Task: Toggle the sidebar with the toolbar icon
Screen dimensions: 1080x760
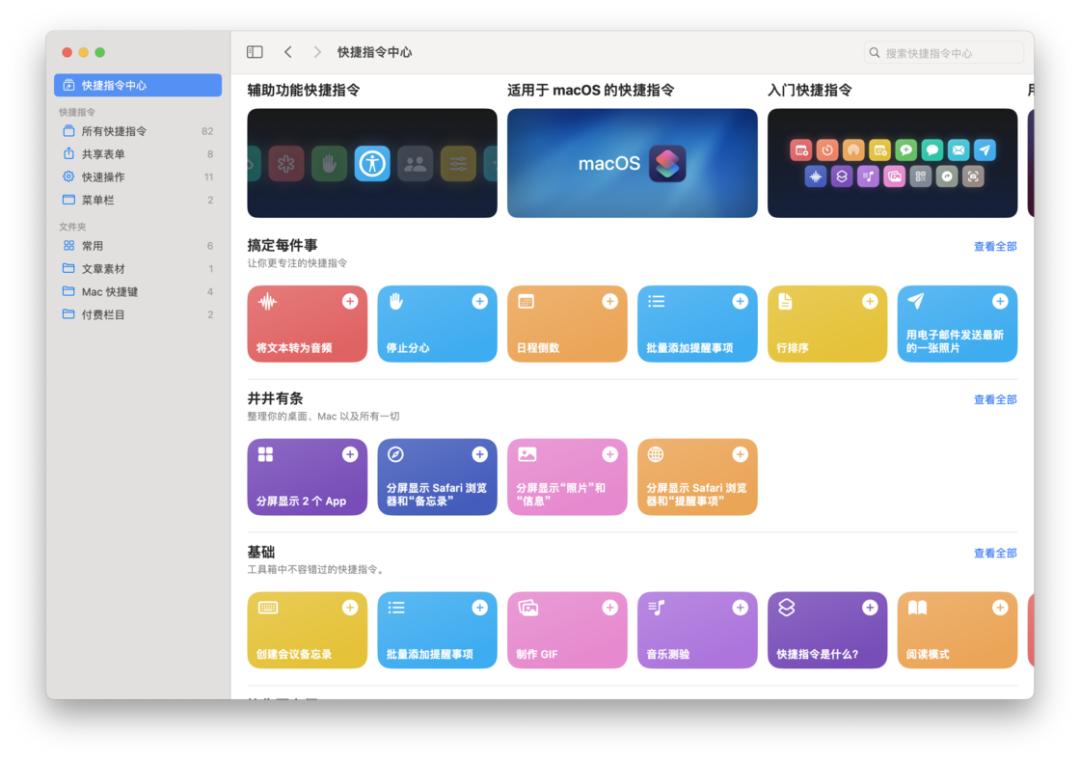Action: pyautogui.click(x=255, y=52)
